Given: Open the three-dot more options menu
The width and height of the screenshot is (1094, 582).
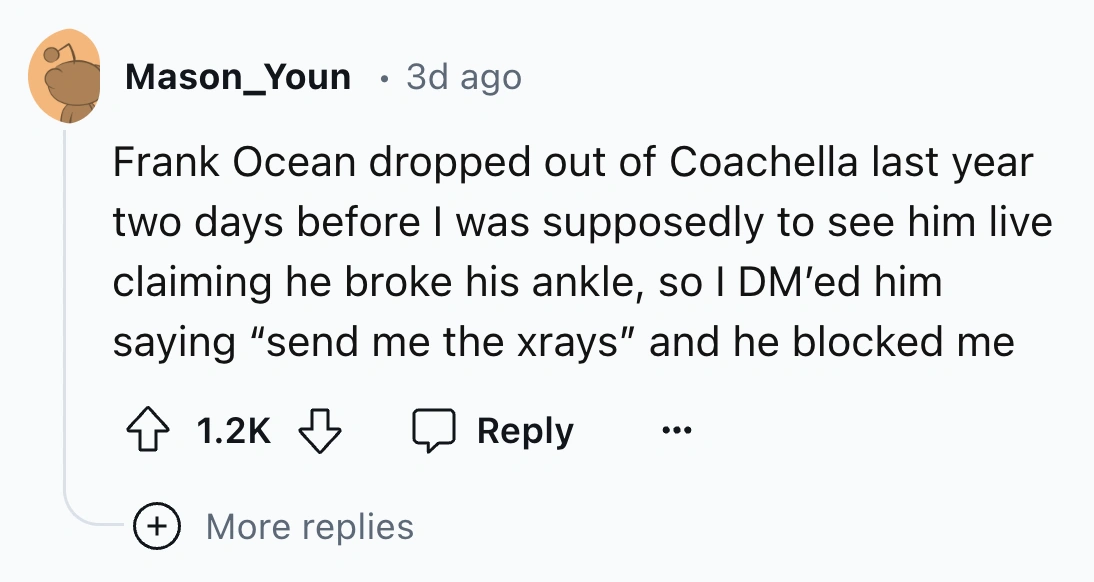Looking at the screenshot, I should pos(676,431).
